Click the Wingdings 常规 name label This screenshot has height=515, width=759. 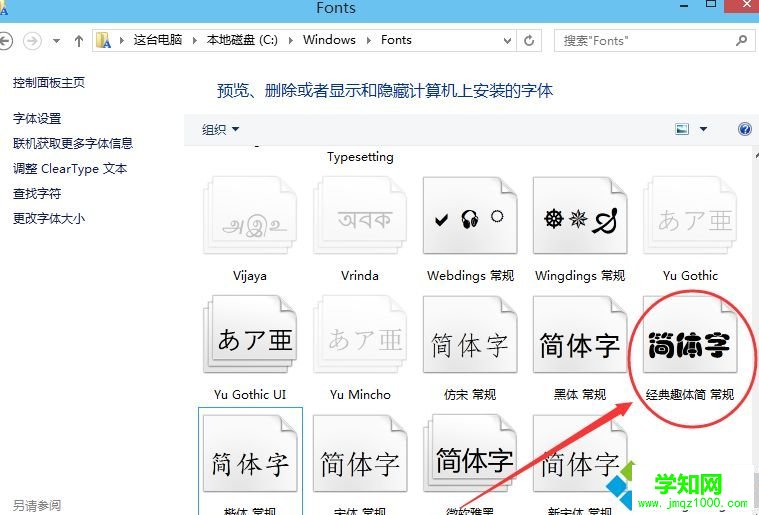pyautogui.click(x=580, y=275)
